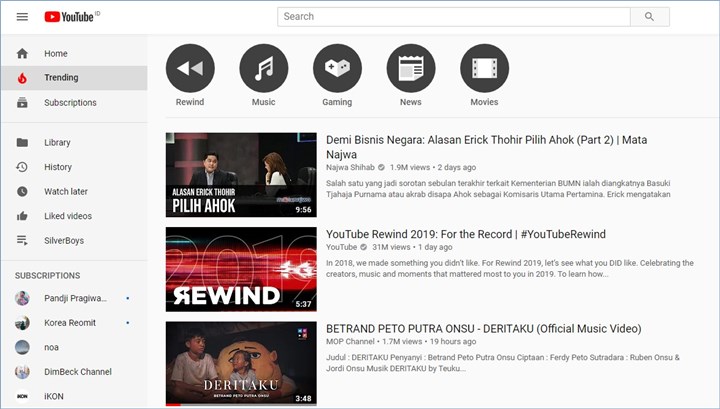
Task: Click description starting 'Judul : DERITAKU'
Action: click(503, 363)
